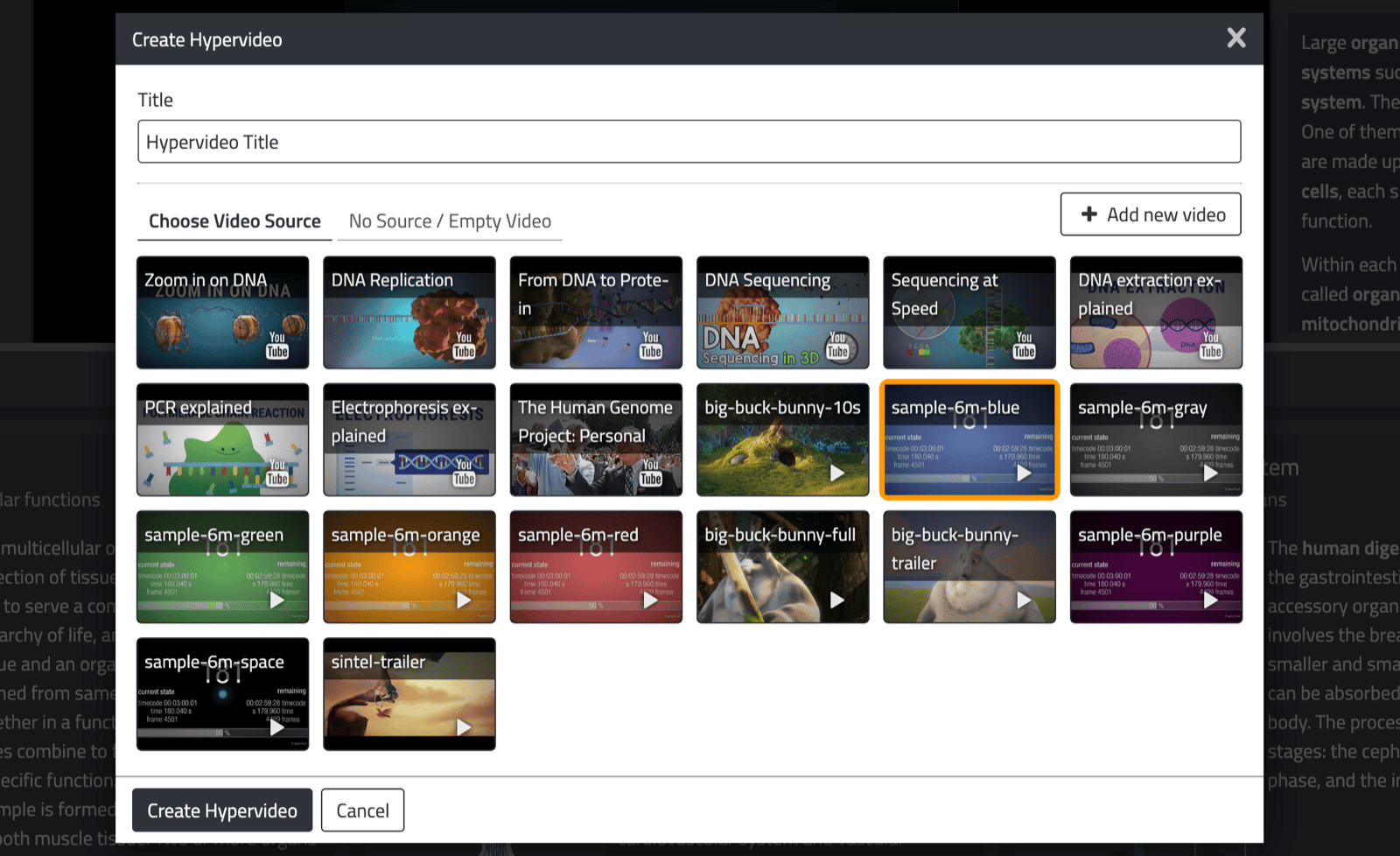
Task: Click play icon on sample-6m-purple
Action: pyautogui.click(x=1210, y=600)
